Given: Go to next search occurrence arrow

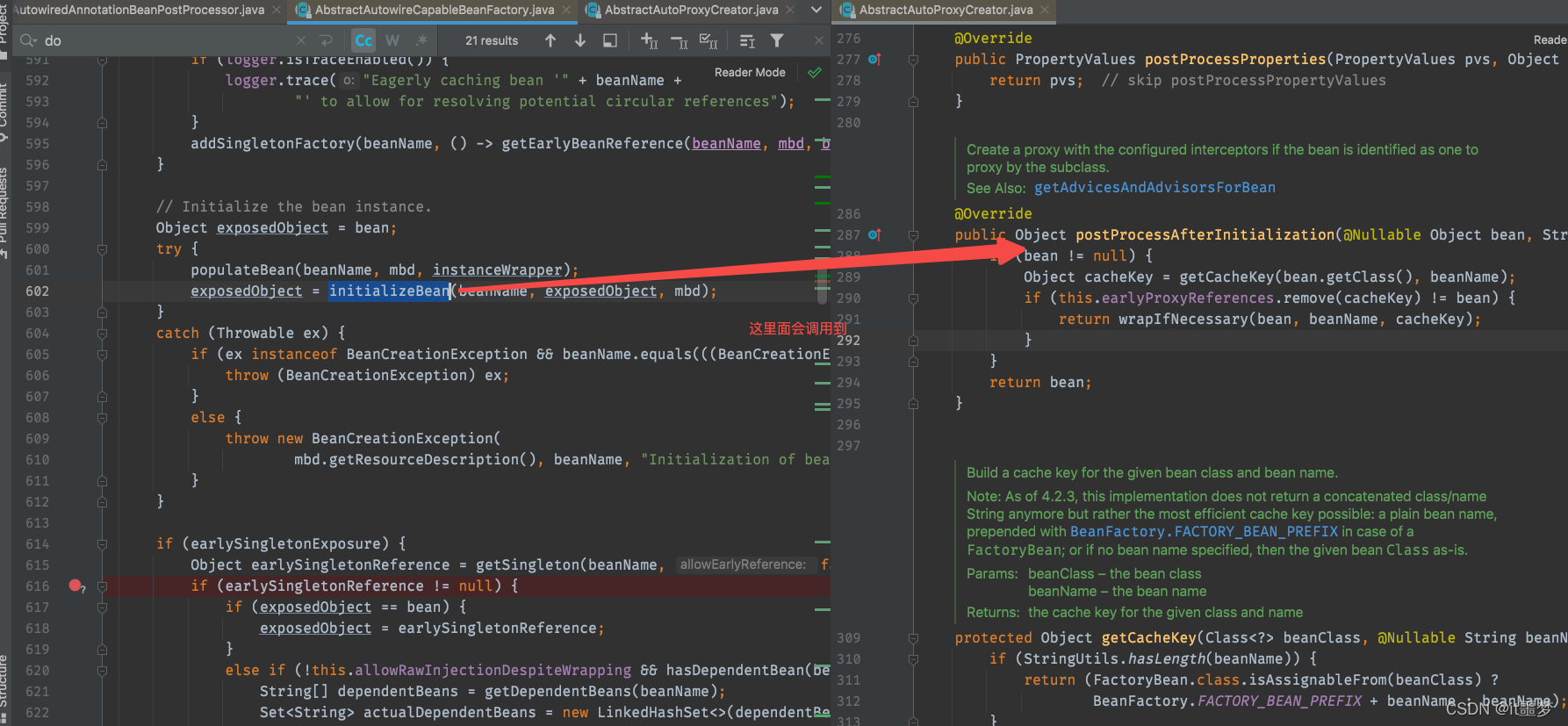Looking at the screenshot, I should tap(580, 40).
